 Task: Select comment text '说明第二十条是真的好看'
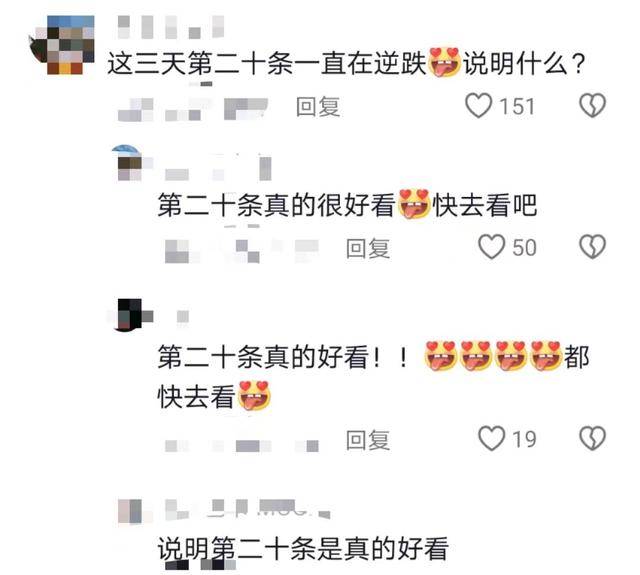pyautogui.click(x=303, y=549)
